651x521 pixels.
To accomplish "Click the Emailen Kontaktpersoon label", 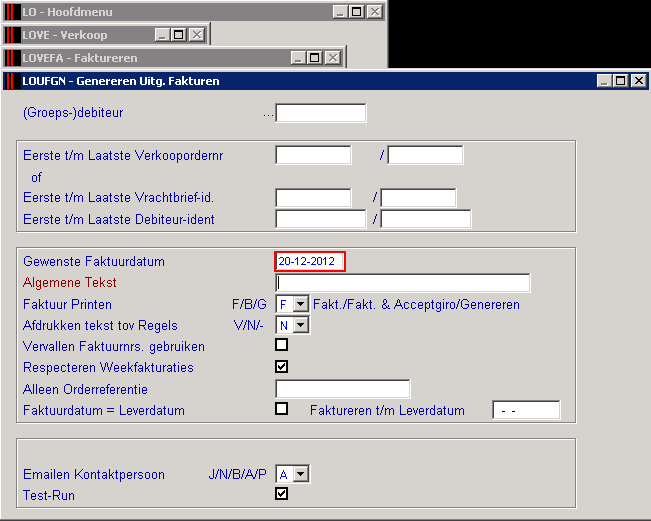I will [94, 475].
